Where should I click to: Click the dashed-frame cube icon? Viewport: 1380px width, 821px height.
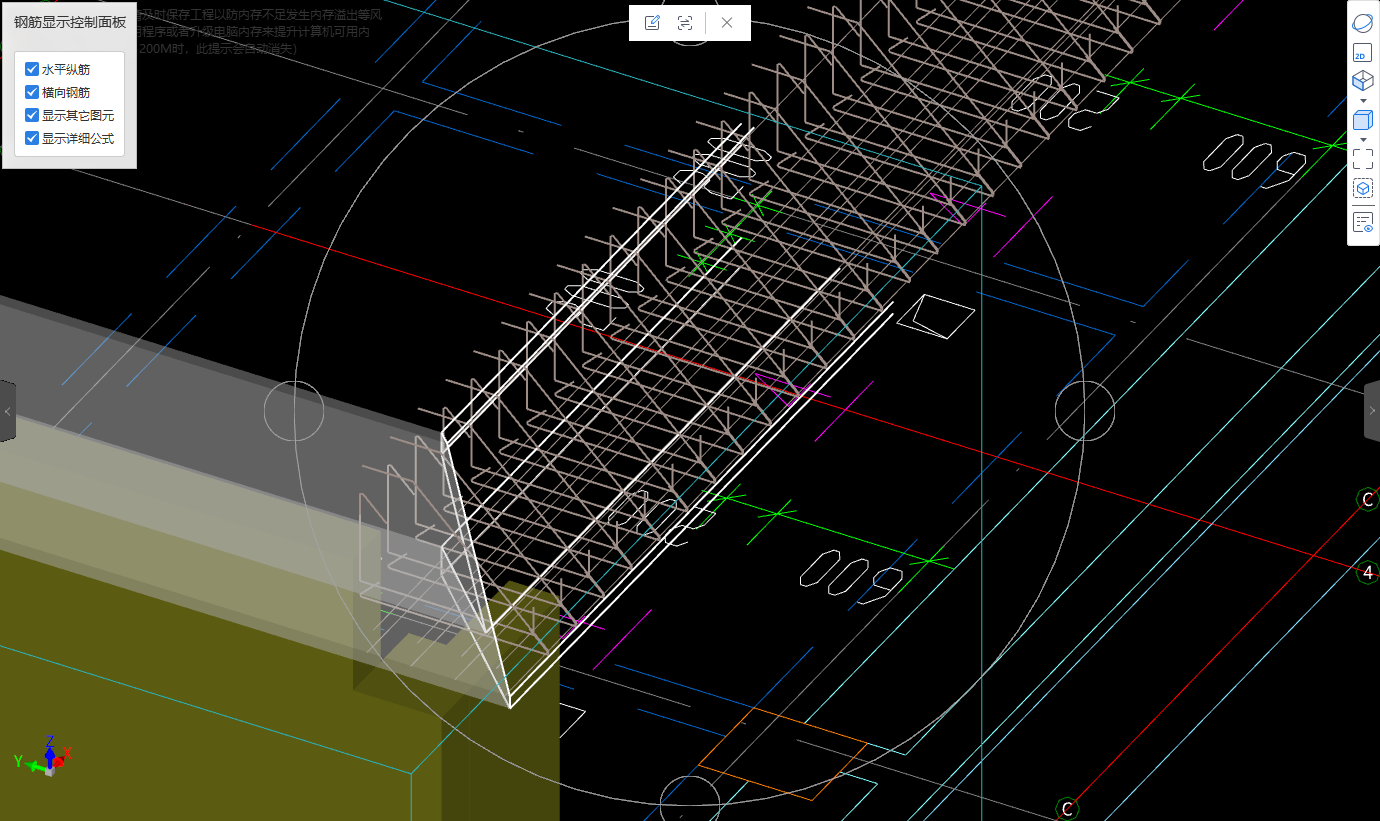(x=1363, y=188)
